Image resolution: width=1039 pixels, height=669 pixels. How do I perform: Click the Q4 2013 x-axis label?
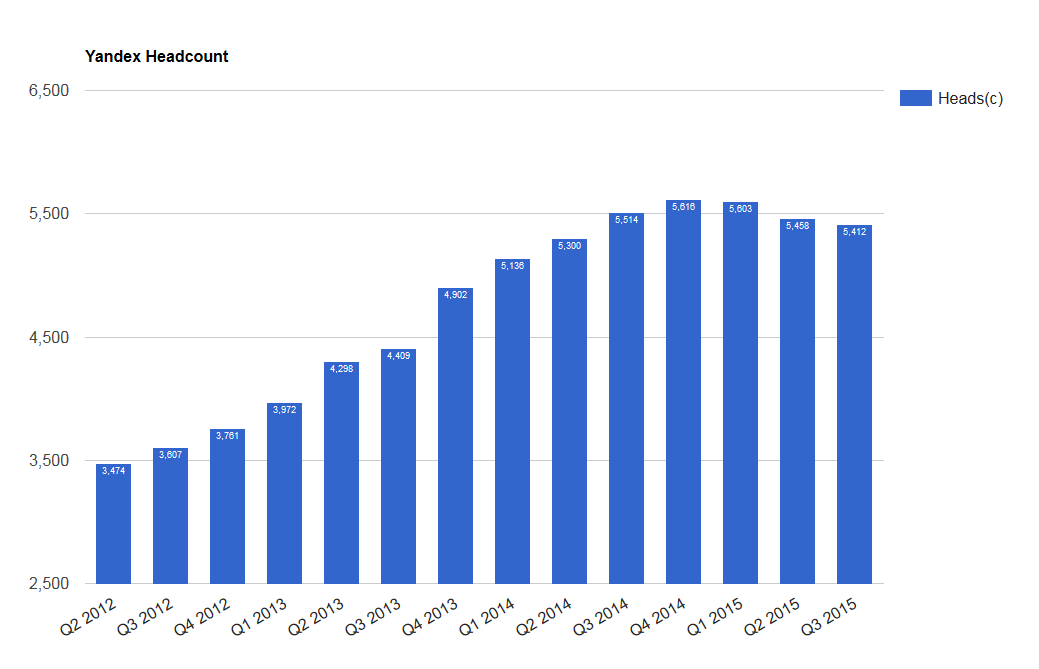coord(430,617)
